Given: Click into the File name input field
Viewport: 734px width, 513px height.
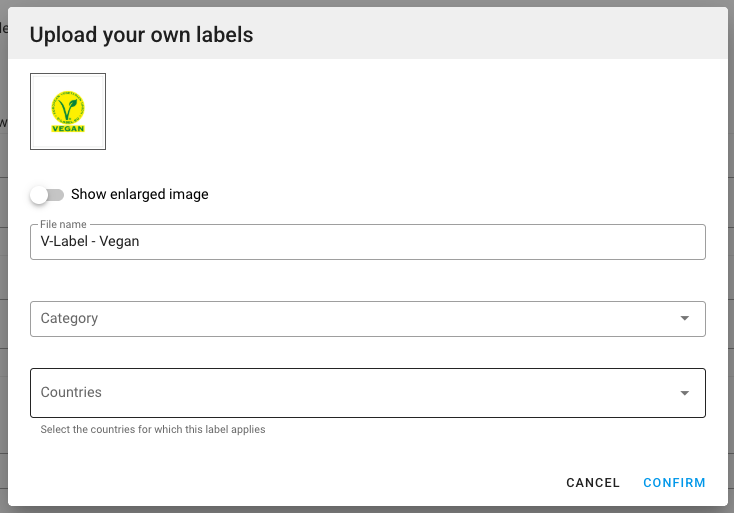Looking at the screenshot, I should 368,242.
